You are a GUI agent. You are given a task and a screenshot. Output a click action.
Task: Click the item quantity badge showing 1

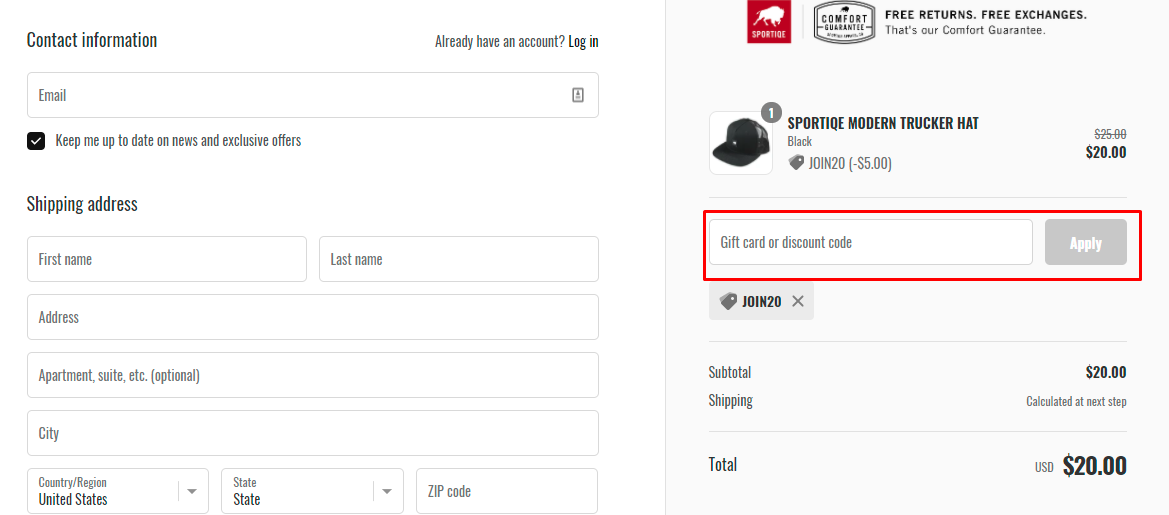tap(771, 113)
